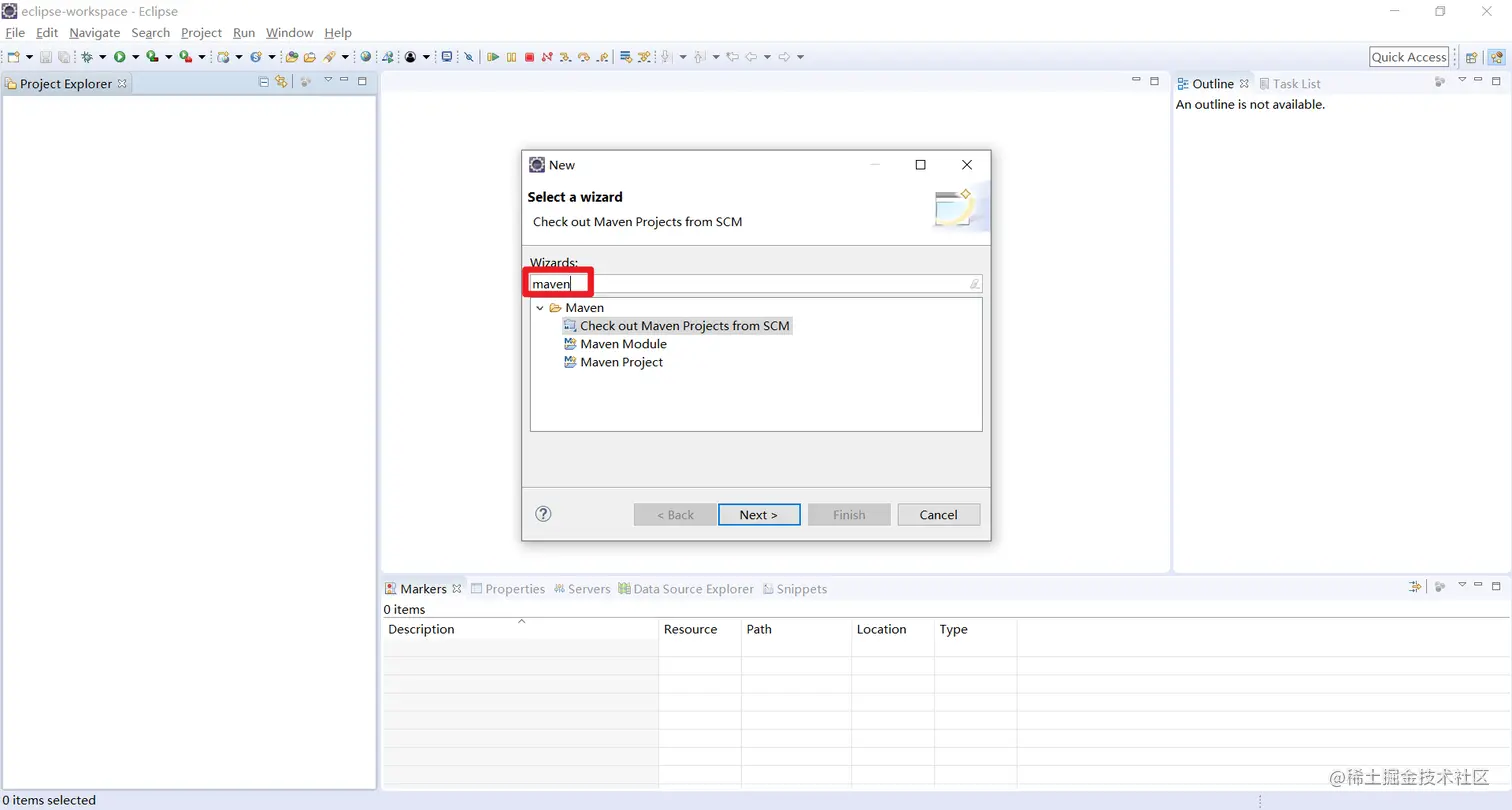Viewport: 1512px width, 810px height.
Task: Minimize the Project Explorer panel
Action: [x=344, y=80]
